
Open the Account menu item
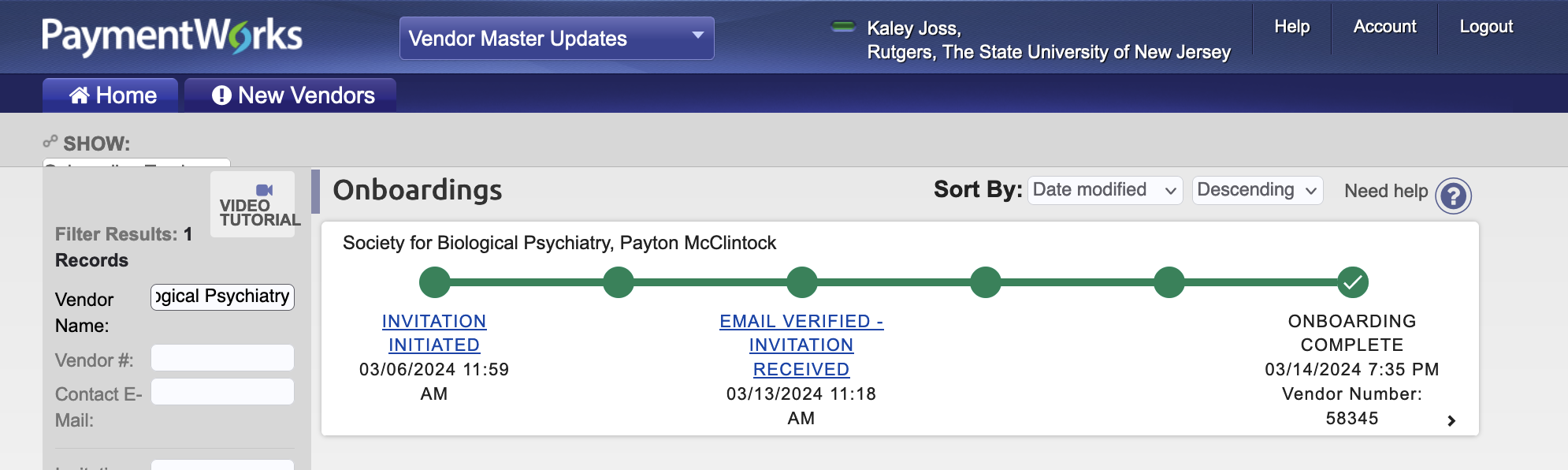(1384, 27)
